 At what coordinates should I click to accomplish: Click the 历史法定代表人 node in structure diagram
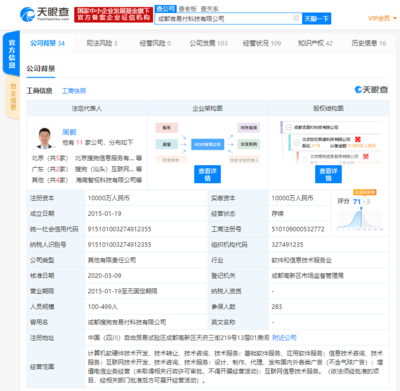(x=244, y=160)
